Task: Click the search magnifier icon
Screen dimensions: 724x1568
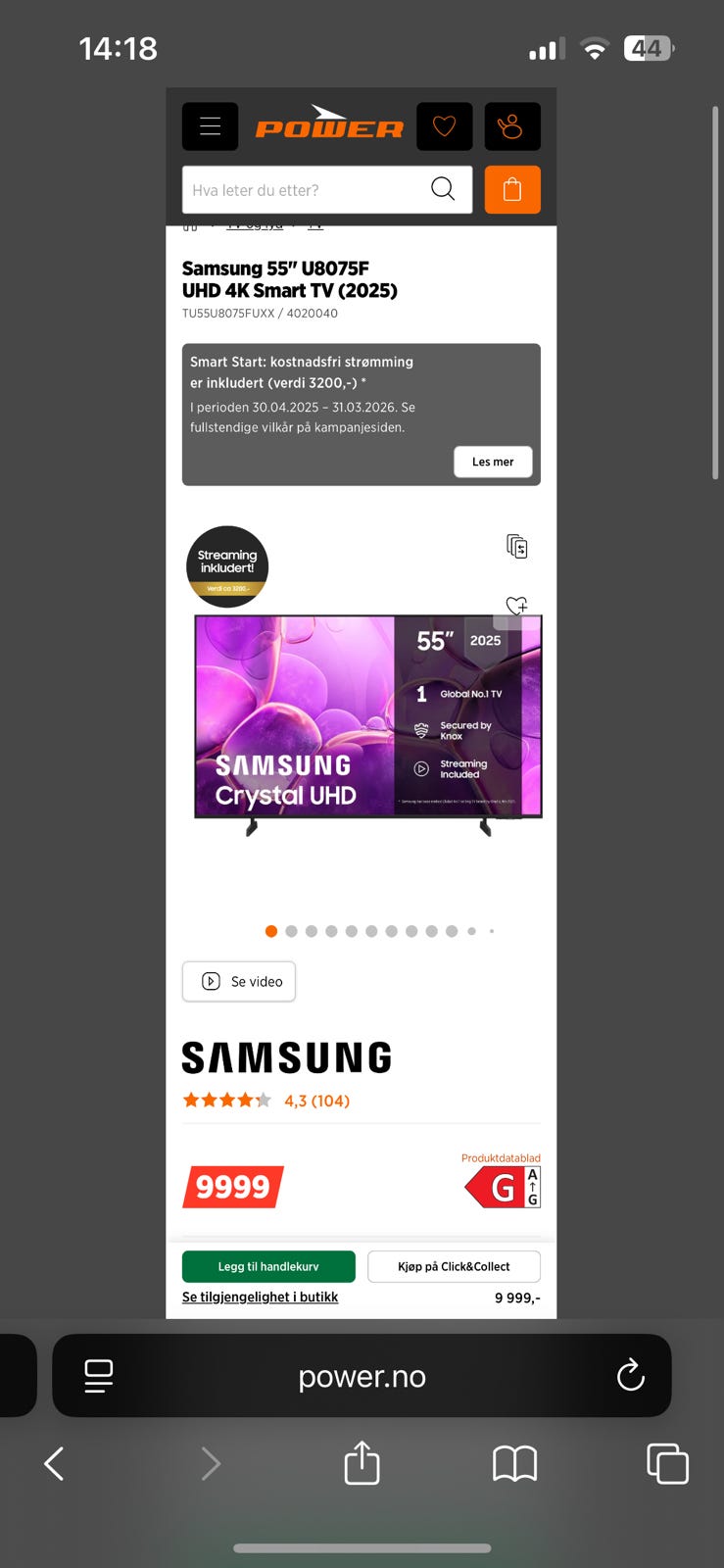Action: (443, 189)
